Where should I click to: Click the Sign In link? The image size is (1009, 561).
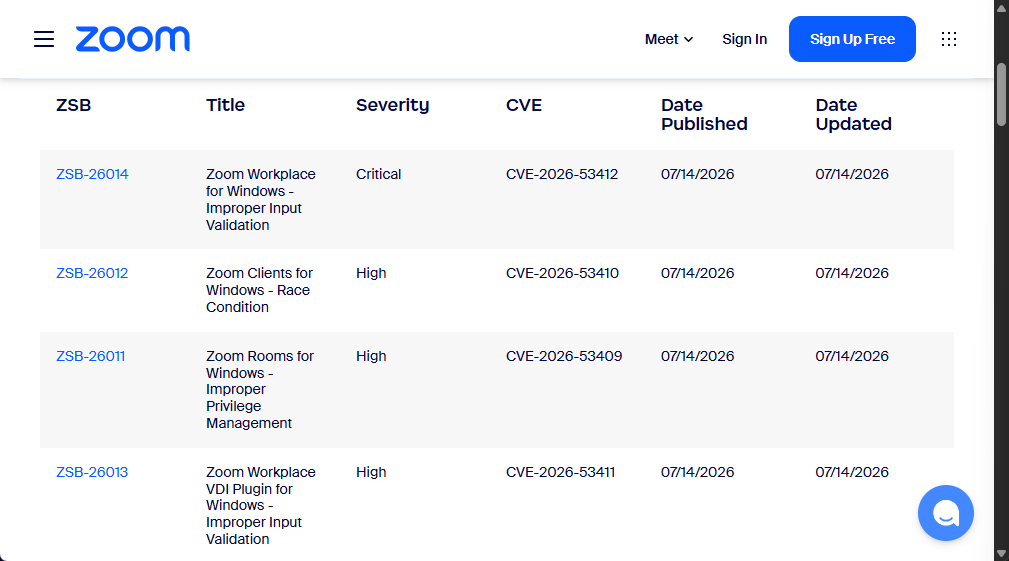pos(745,39)
